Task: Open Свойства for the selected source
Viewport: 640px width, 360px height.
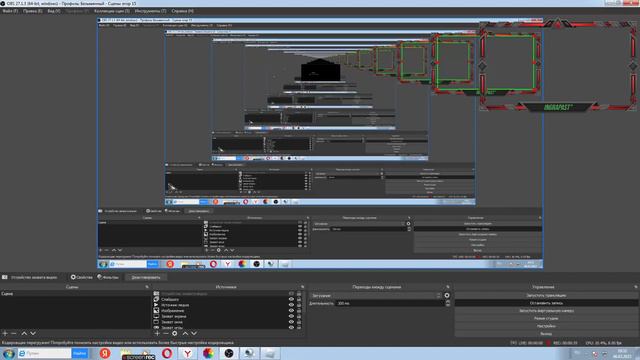Action: [82, 277]
